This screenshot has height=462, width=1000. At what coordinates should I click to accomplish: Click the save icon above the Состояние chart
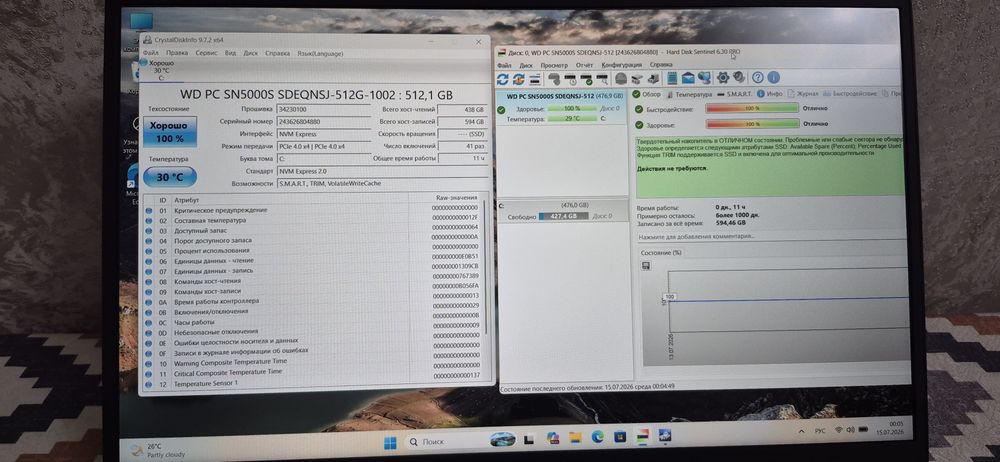(647, 265)
